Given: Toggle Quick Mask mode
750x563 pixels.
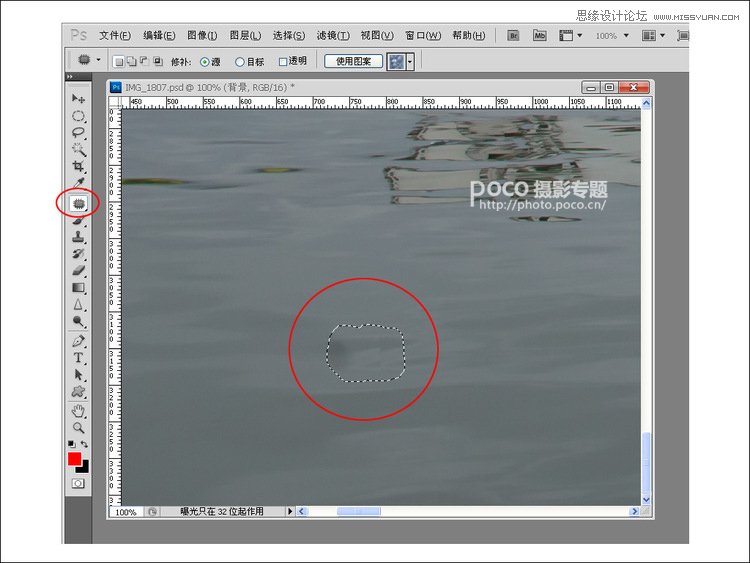Looking at the screenshot, I should 78,484.
